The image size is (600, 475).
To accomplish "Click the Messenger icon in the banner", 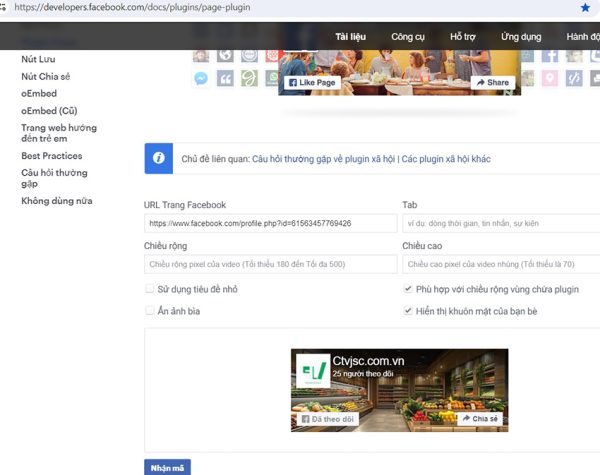I will click(201, 78).
